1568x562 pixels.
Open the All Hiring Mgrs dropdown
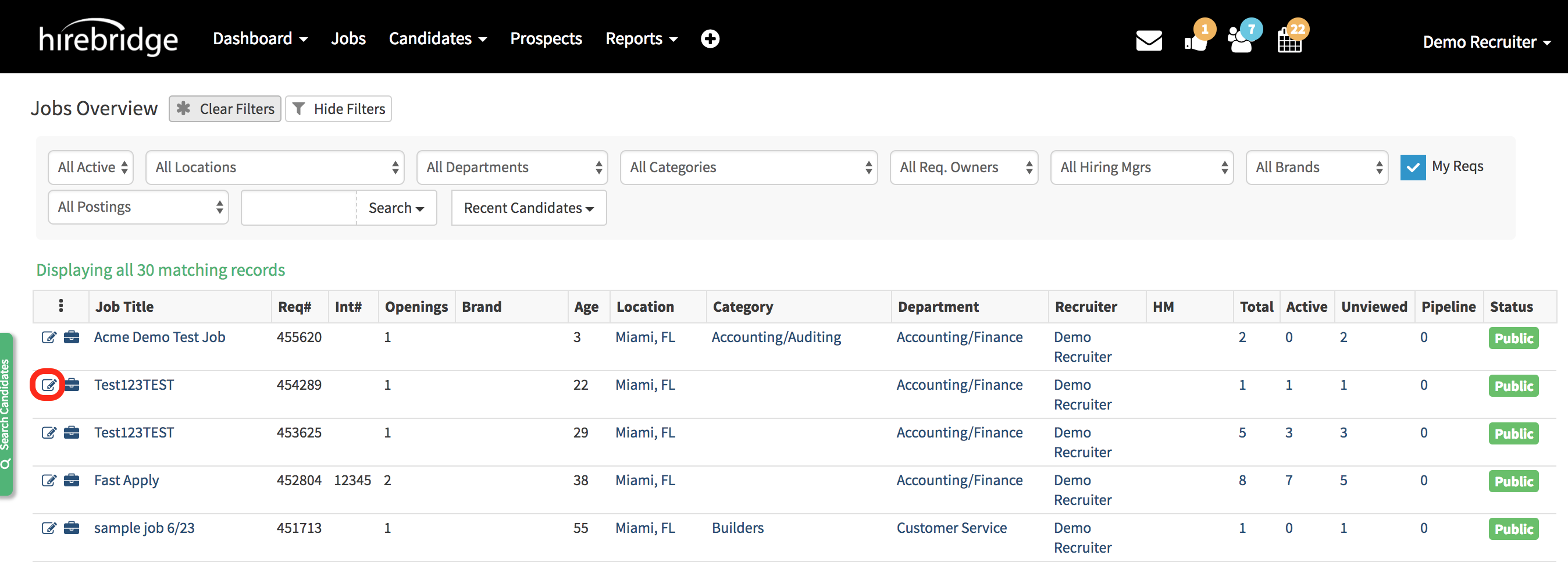[1141, 168]
